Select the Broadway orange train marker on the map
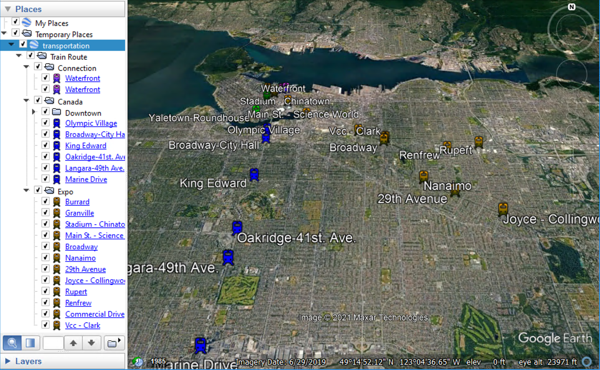The width and height of the screenshot is (600, 370). (384, 138)
